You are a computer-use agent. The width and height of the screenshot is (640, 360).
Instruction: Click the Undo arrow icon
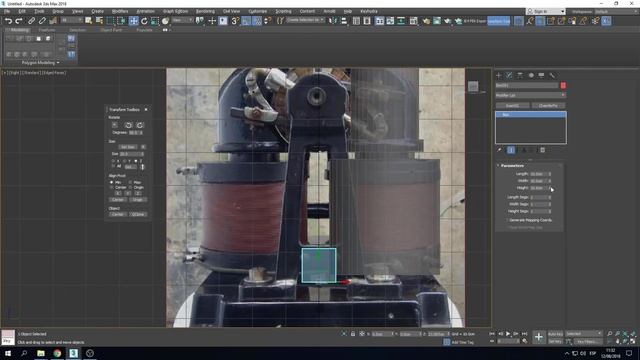click(8, 20)
